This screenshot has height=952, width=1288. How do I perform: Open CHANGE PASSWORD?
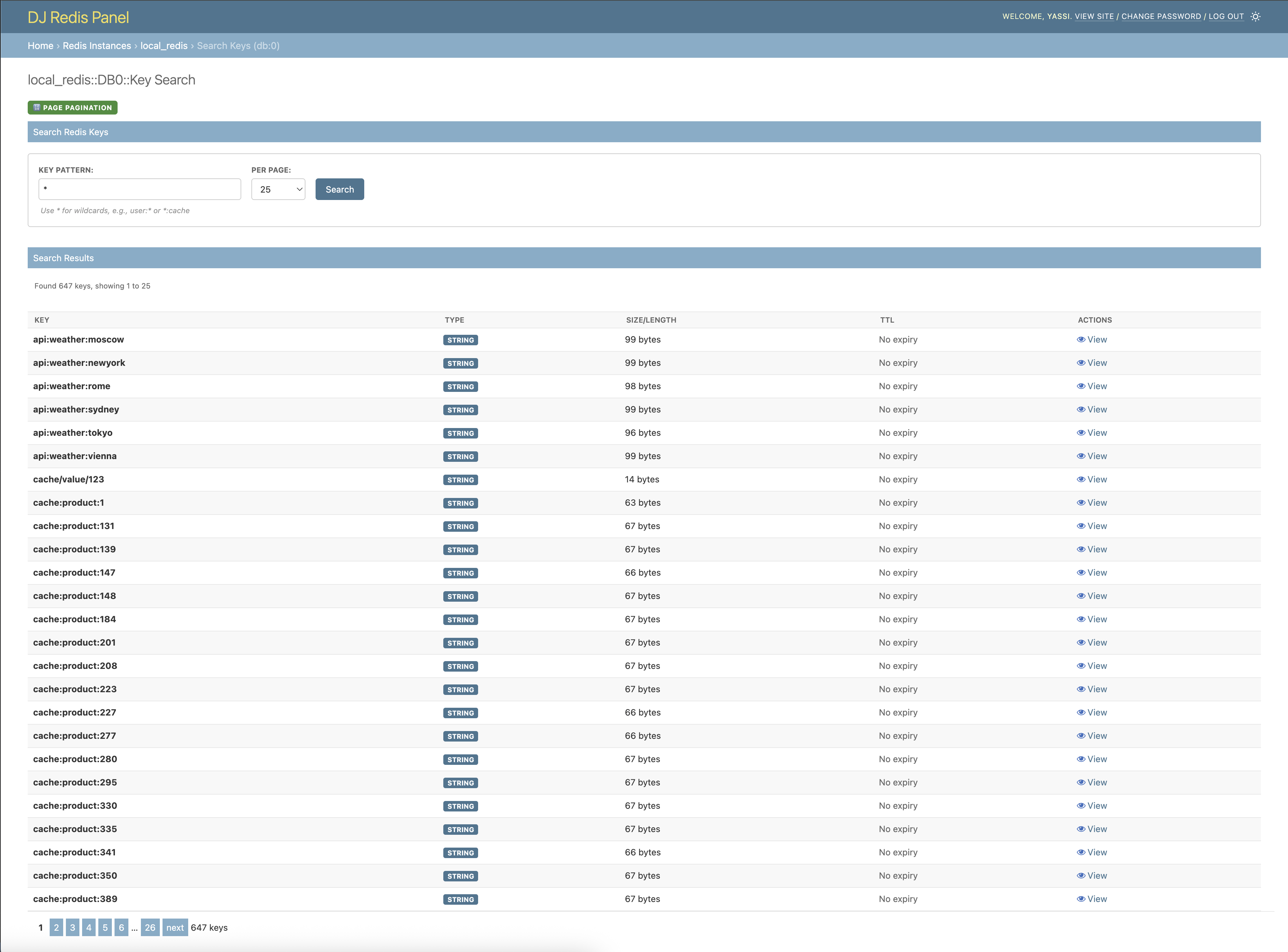[1161, 16]
